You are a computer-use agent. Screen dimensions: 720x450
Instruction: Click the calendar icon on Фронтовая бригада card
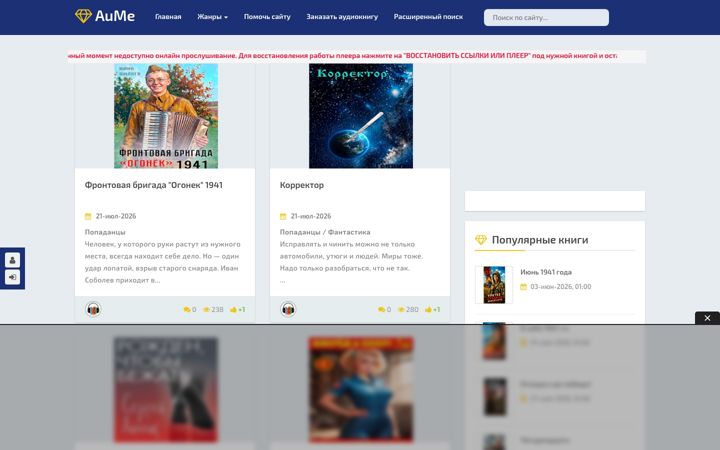(x=88, y=216)
